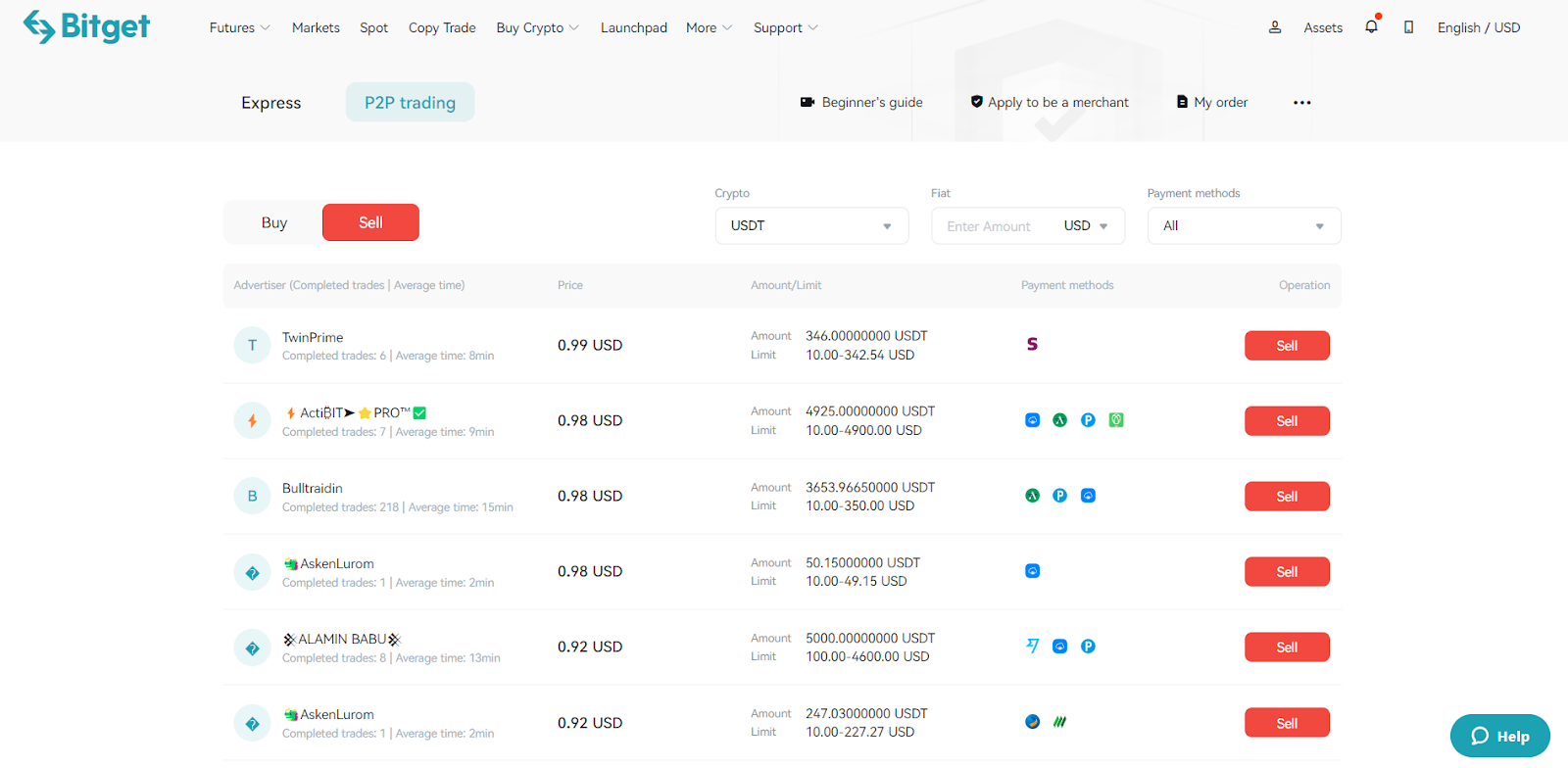Click Sell button for AskenLurom 0.98 USD offer
1568x768 pixels.
1287,571
